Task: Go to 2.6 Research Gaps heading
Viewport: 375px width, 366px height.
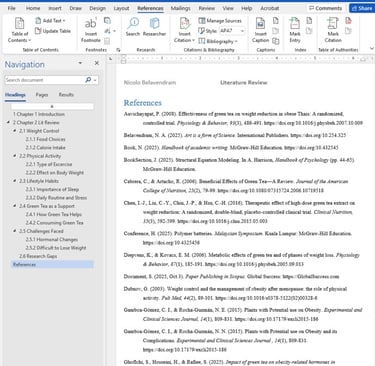Action: (38, 256)
